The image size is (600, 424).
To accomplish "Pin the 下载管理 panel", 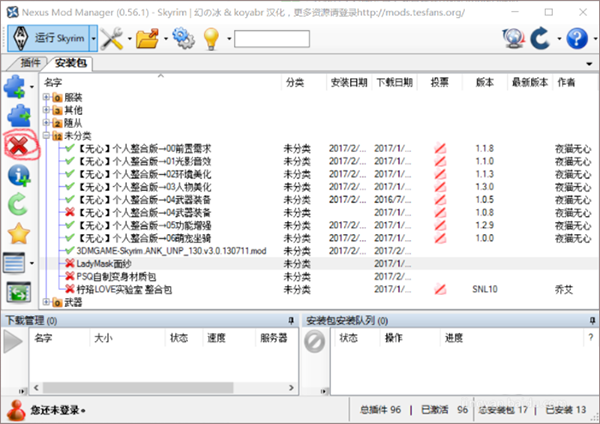I will coord(291,320).
